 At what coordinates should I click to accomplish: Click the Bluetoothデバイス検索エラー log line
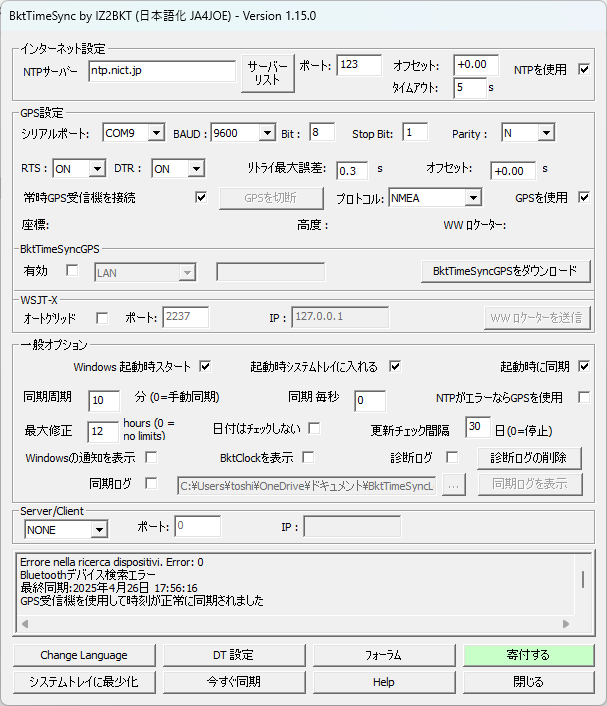pos(88,575)
